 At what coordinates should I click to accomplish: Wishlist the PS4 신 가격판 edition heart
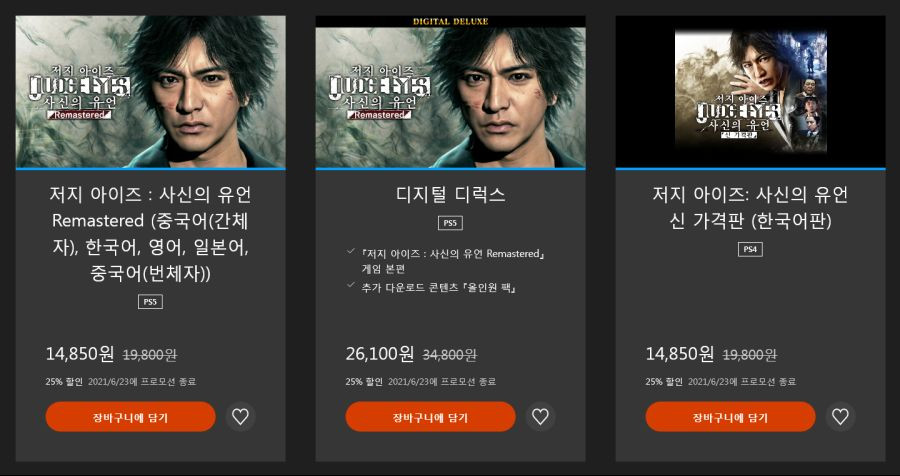[840, 417]
